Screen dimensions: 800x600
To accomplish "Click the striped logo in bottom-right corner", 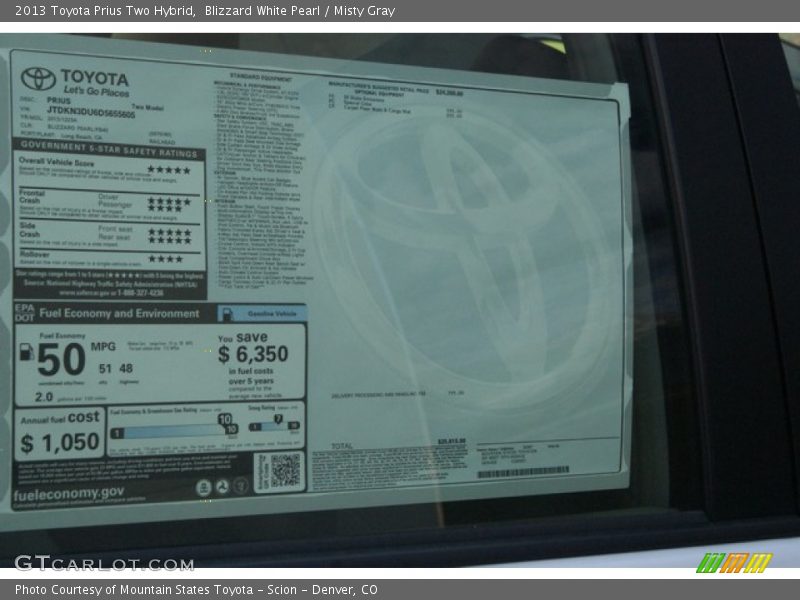I will pyautogui.click(x=733, y=563).
